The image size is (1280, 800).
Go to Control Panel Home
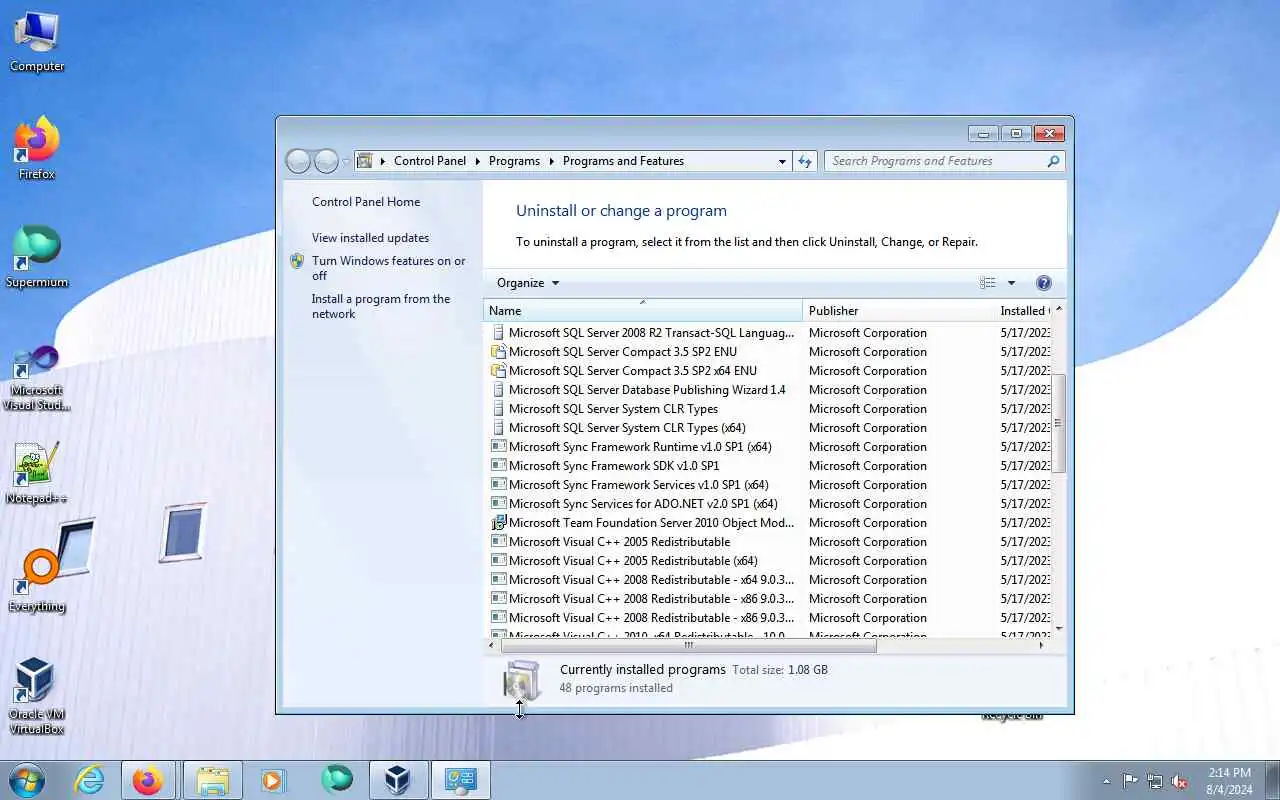366,202
